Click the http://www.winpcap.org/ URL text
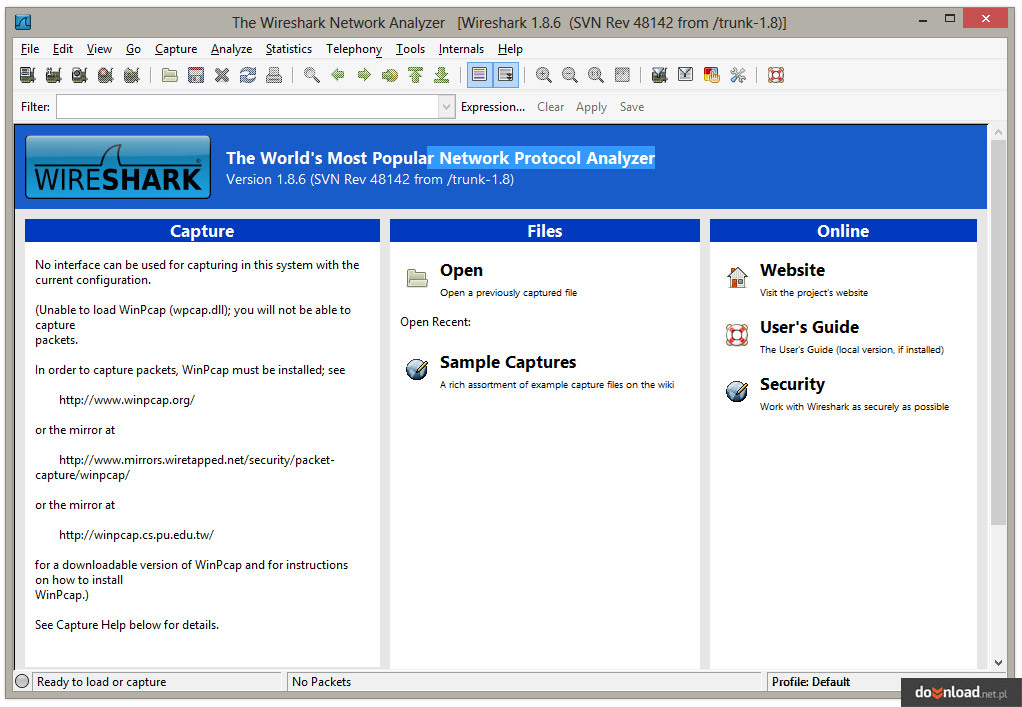This screenshot has width=1022, height=707. click(x=127, y=400)
